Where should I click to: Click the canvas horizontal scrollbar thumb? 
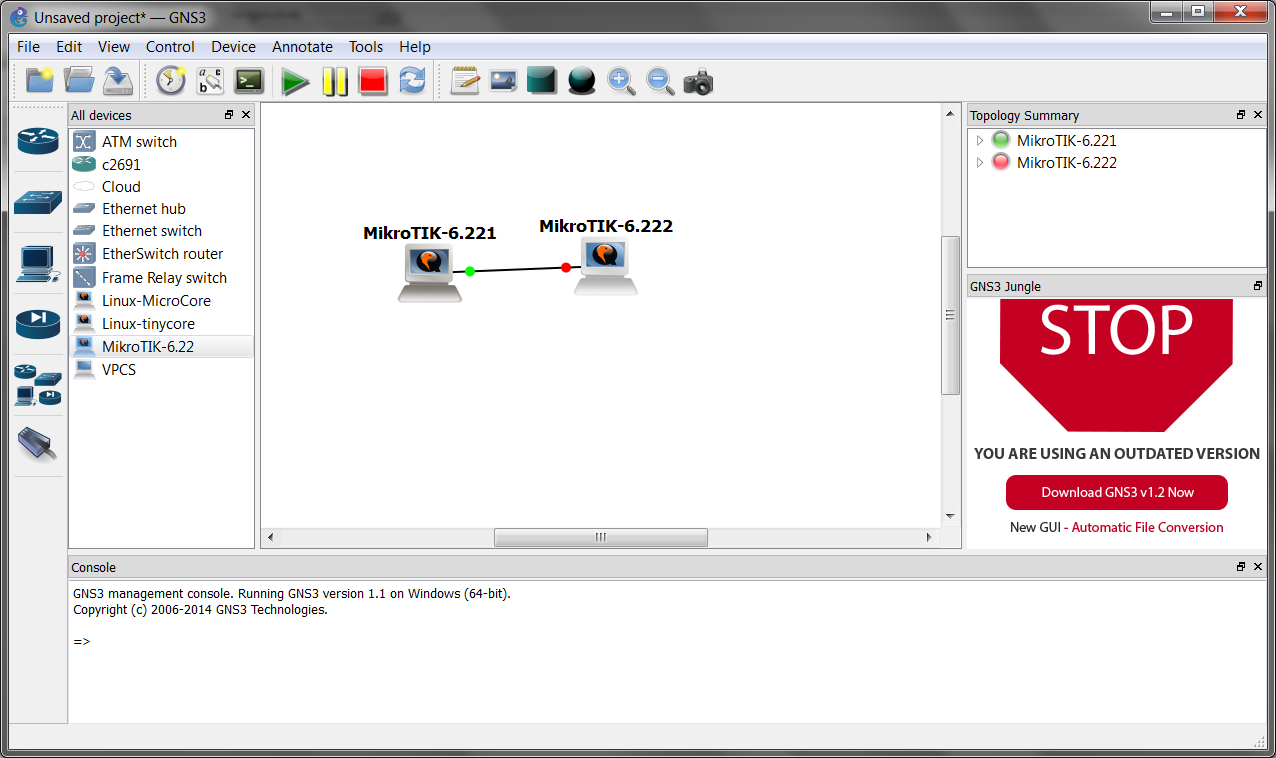[x=601, y=537]
